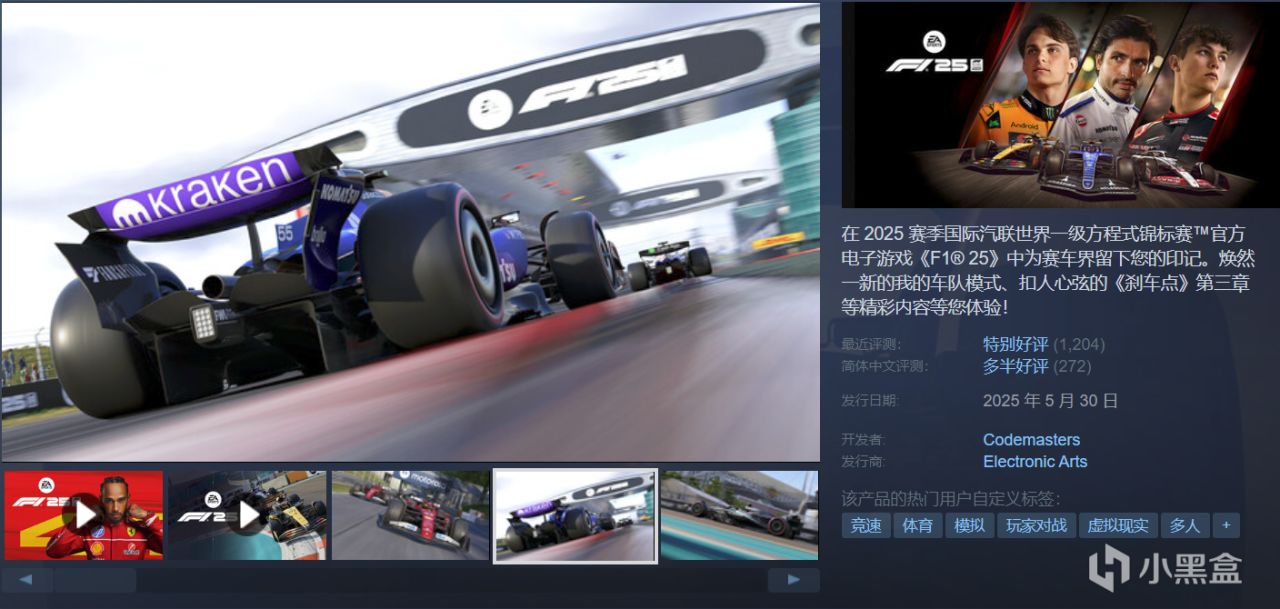Click the 最近评测 label
This screenshot has height=609, width=1280.
point(871,344)
